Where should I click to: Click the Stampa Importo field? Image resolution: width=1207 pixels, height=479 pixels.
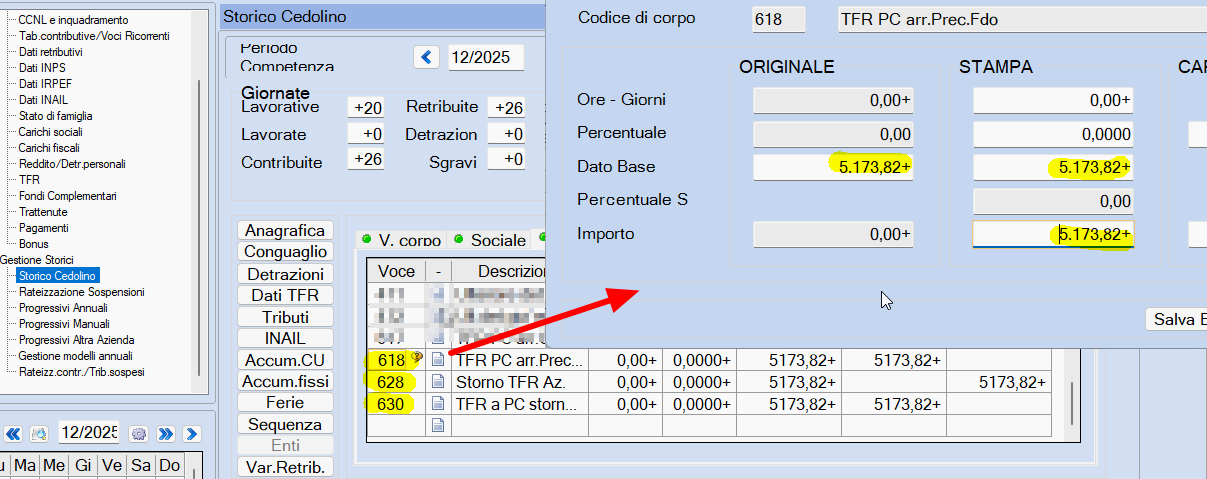point(1054,235)
